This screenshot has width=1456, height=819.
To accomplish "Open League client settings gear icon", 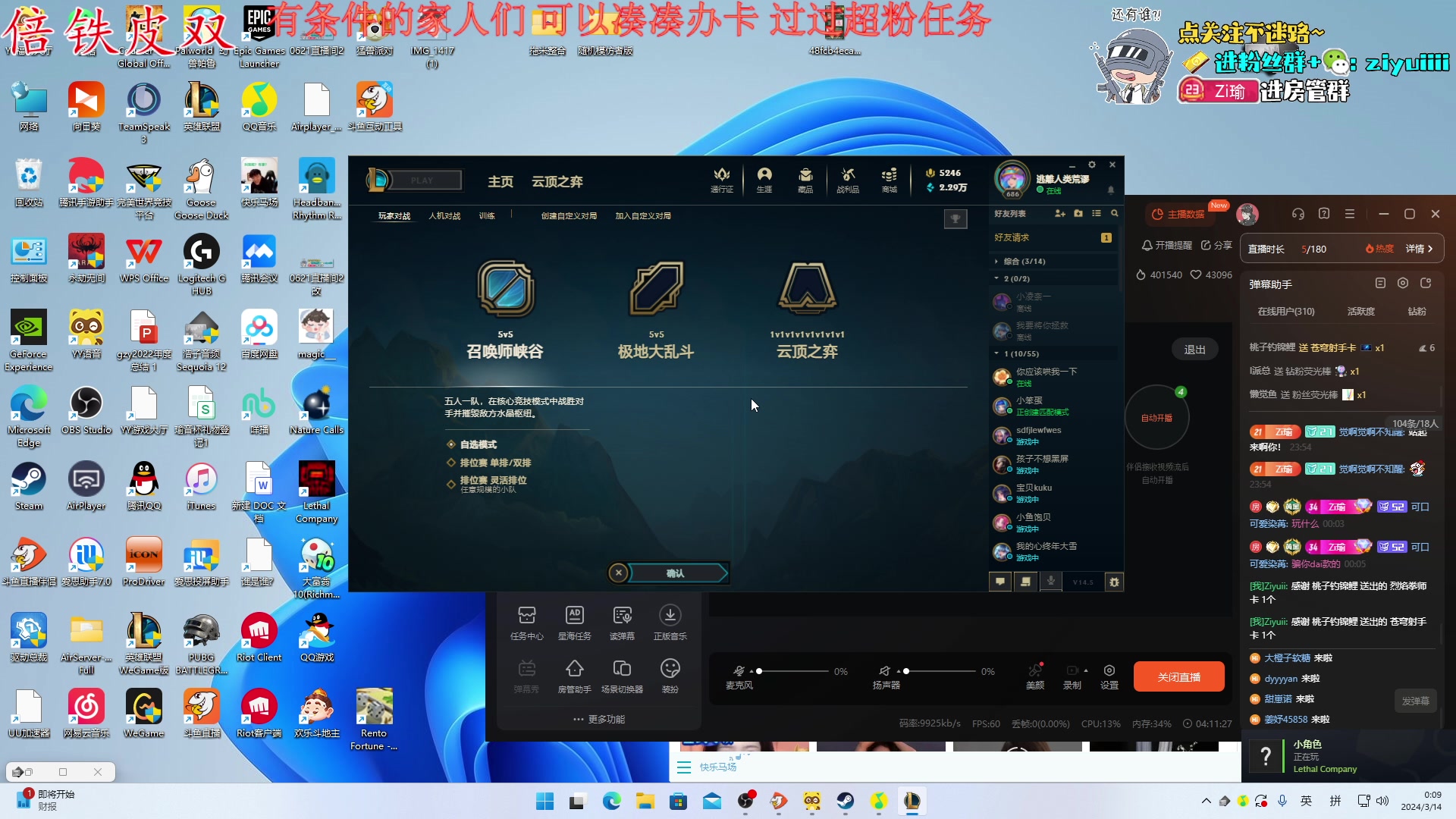I will point(1092,165).
